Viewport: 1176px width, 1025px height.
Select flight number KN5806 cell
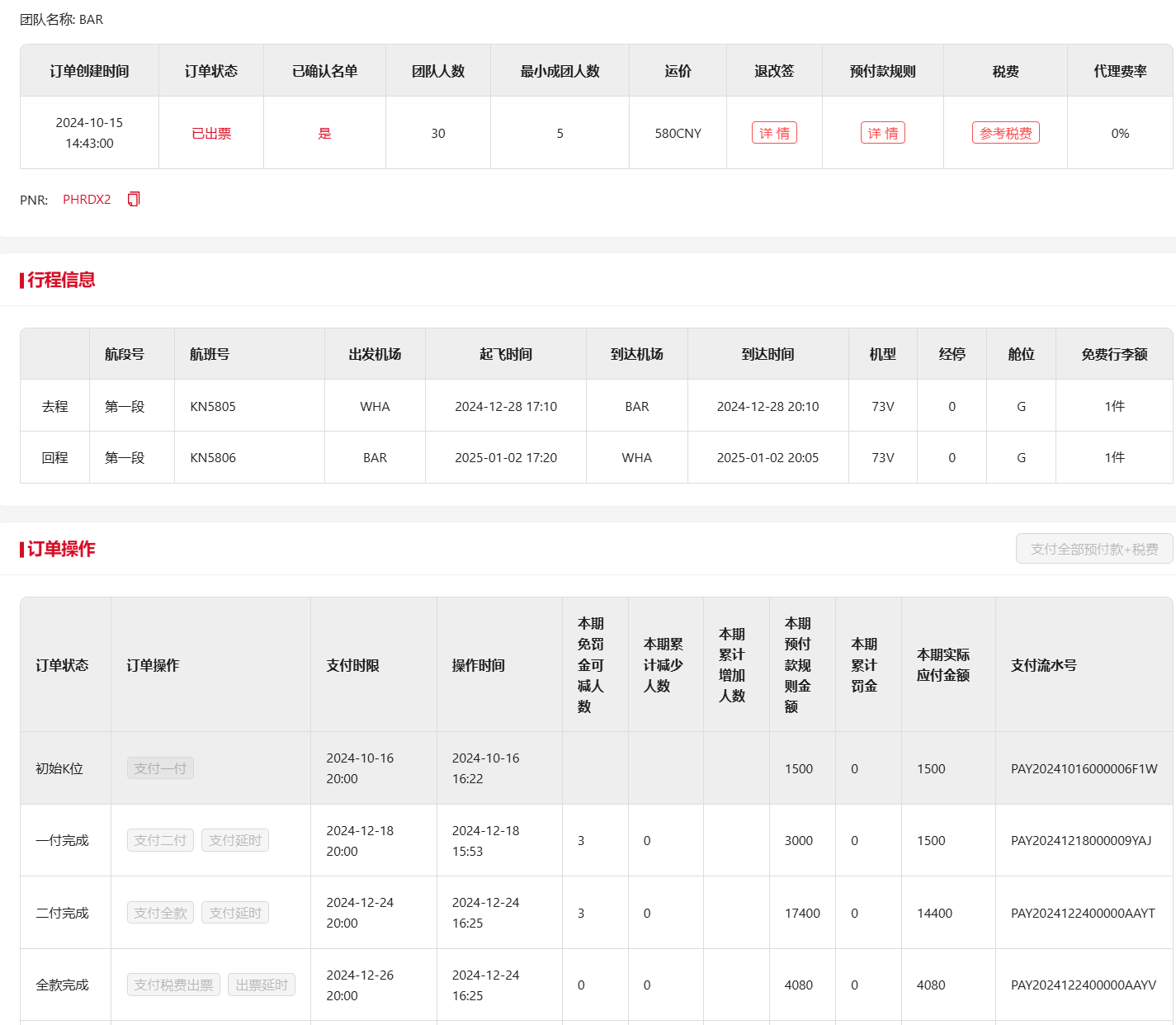pos(213,457)
